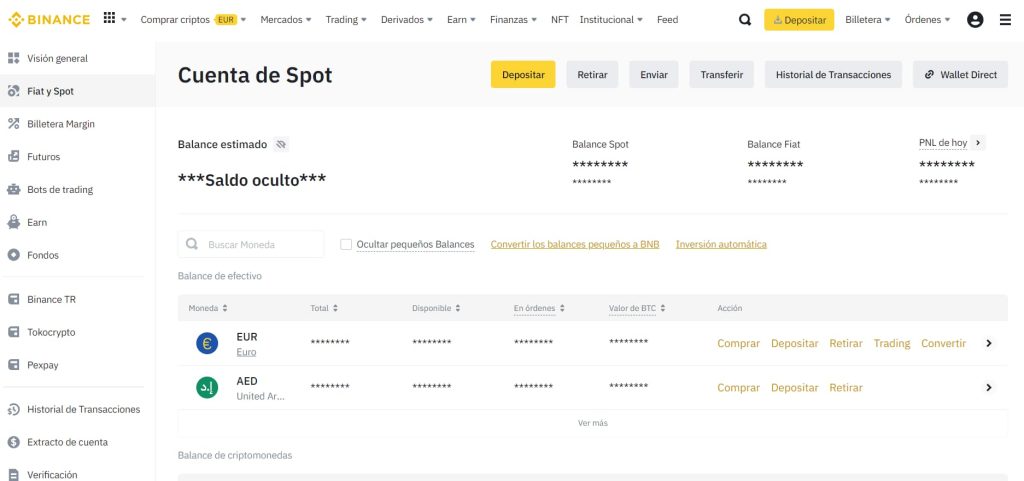Click Comprar in the EUR row
The height and width of the screenshot is (481, 1024).
[x=739, y=343]
